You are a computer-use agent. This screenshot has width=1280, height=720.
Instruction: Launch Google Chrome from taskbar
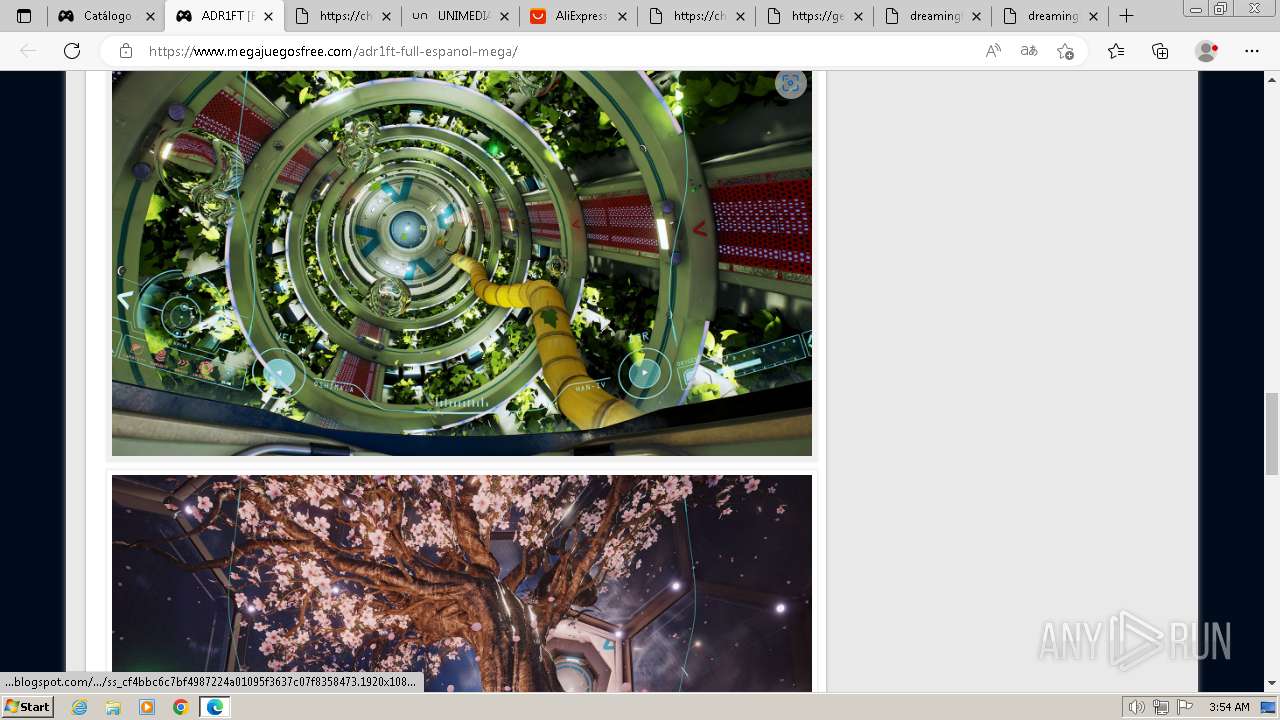tap(180, 707)
